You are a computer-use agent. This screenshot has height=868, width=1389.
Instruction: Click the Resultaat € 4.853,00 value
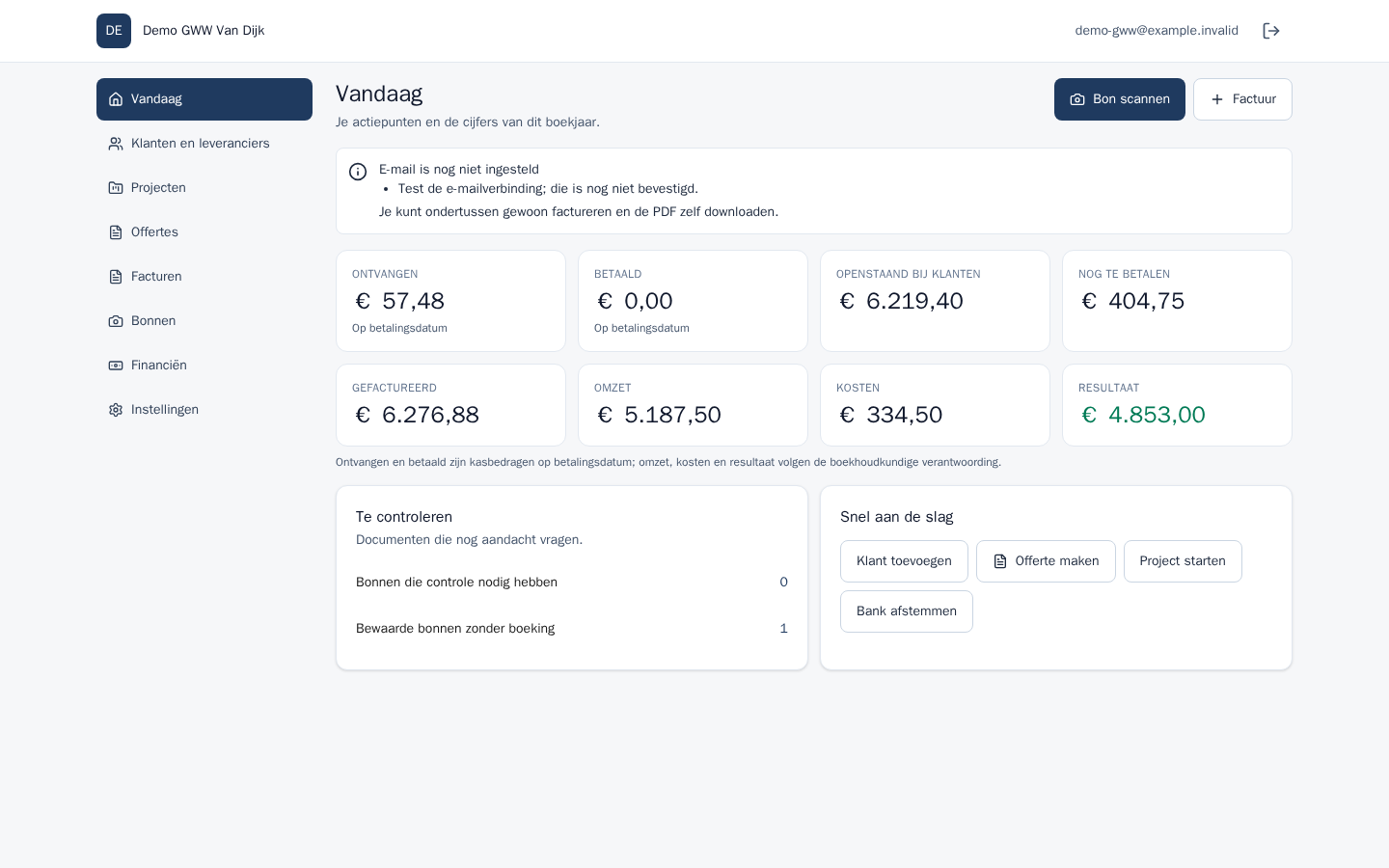(x=1143, y=415)
